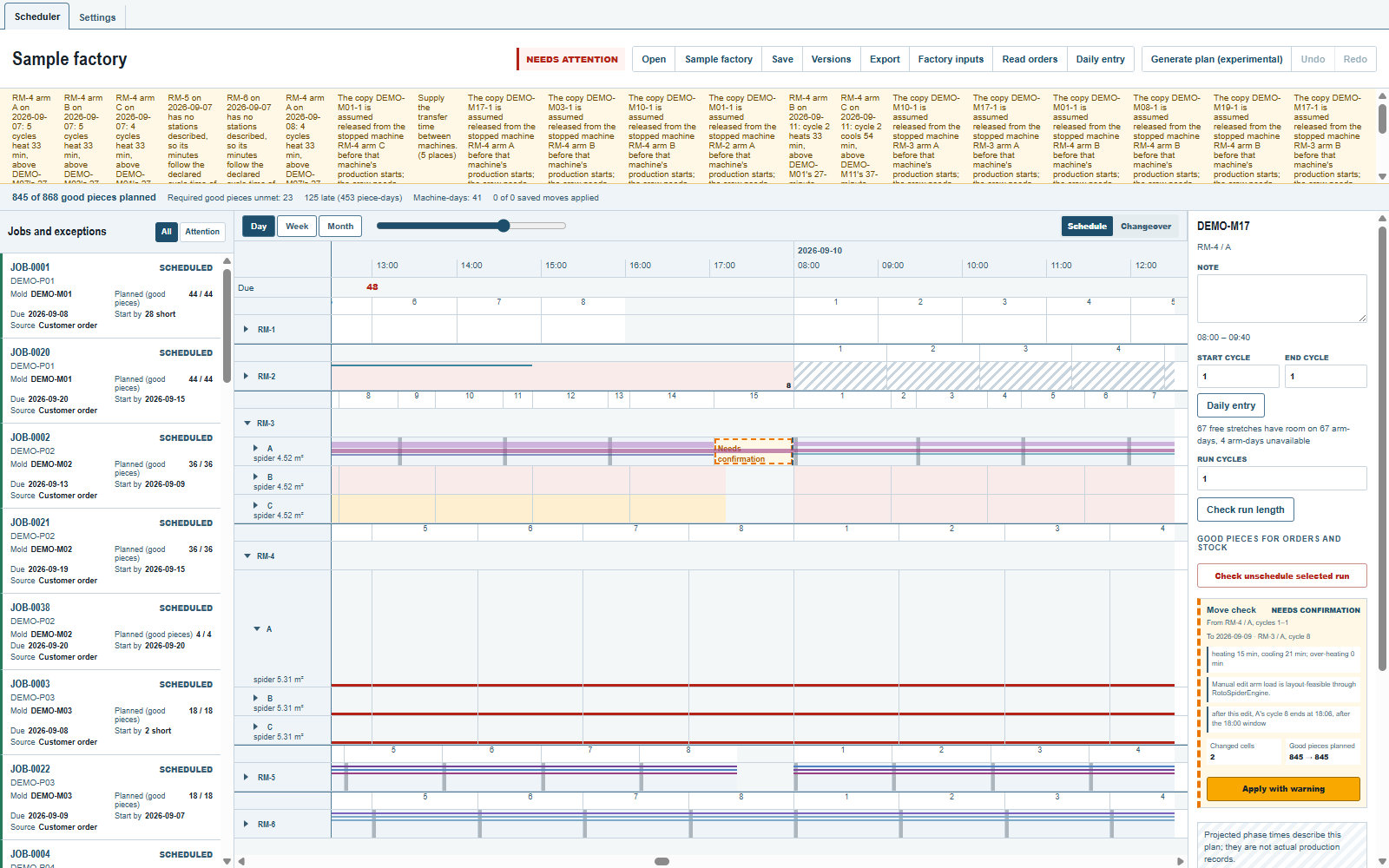The height and width of the screenshot is (868, 1389).
Task: Click Generate plan (experimental) button
Action: (x=1216, y=59)
